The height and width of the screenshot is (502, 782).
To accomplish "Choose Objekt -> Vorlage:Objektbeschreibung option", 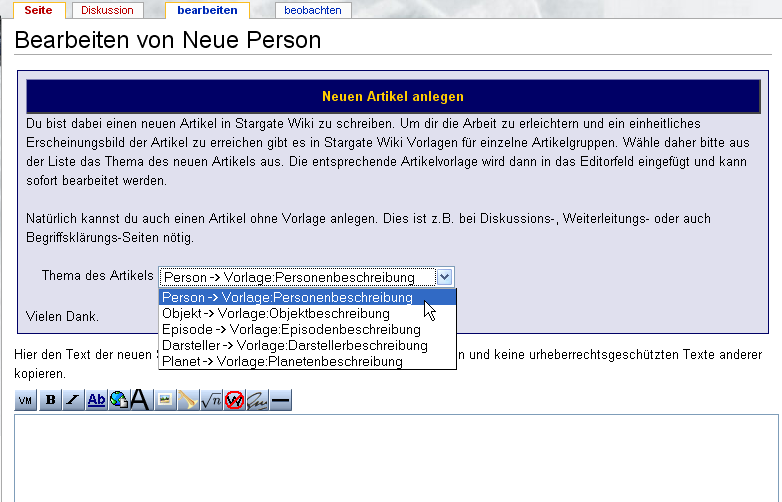I will pos(275,313).
